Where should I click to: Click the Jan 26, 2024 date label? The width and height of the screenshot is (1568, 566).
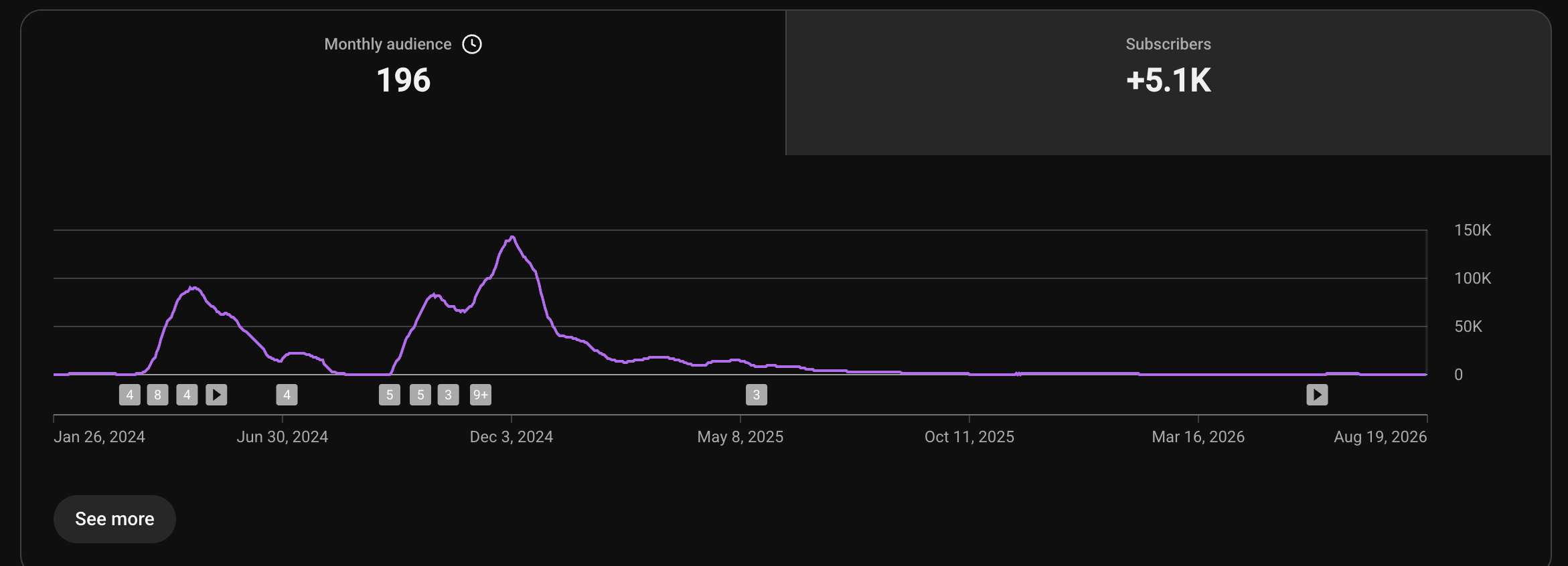coord(99,437)
